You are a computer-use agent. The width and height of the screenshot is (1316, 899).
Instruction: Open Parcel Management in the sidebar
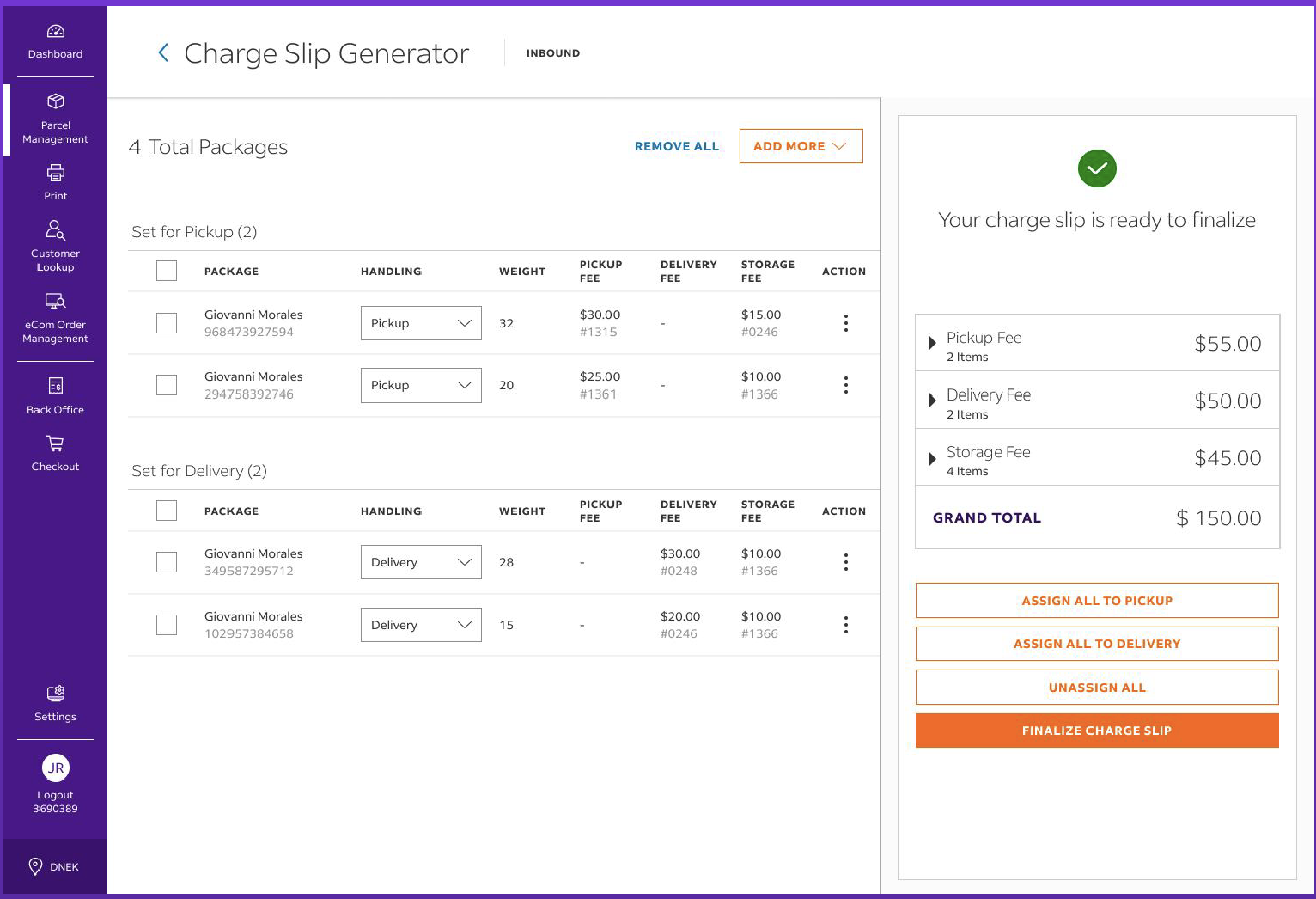pos(55,119)
